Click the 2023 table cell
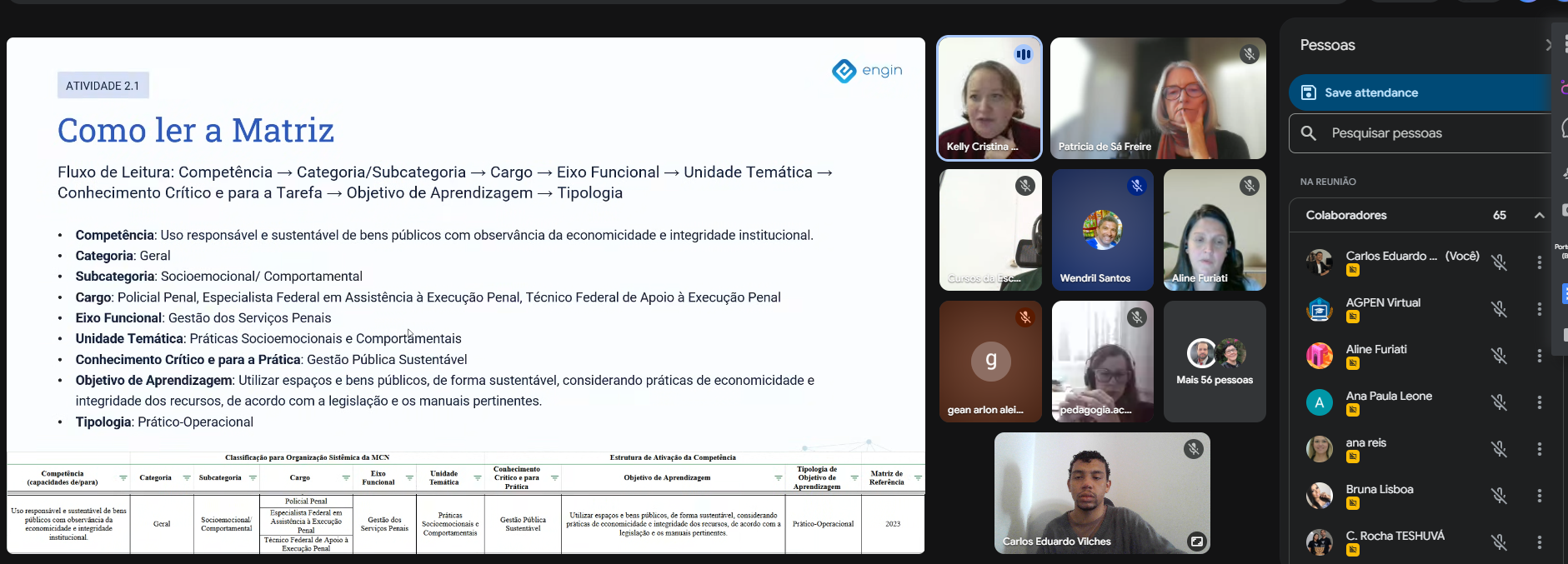Screen dimensions: 1568x564 [x=893, y=524]
